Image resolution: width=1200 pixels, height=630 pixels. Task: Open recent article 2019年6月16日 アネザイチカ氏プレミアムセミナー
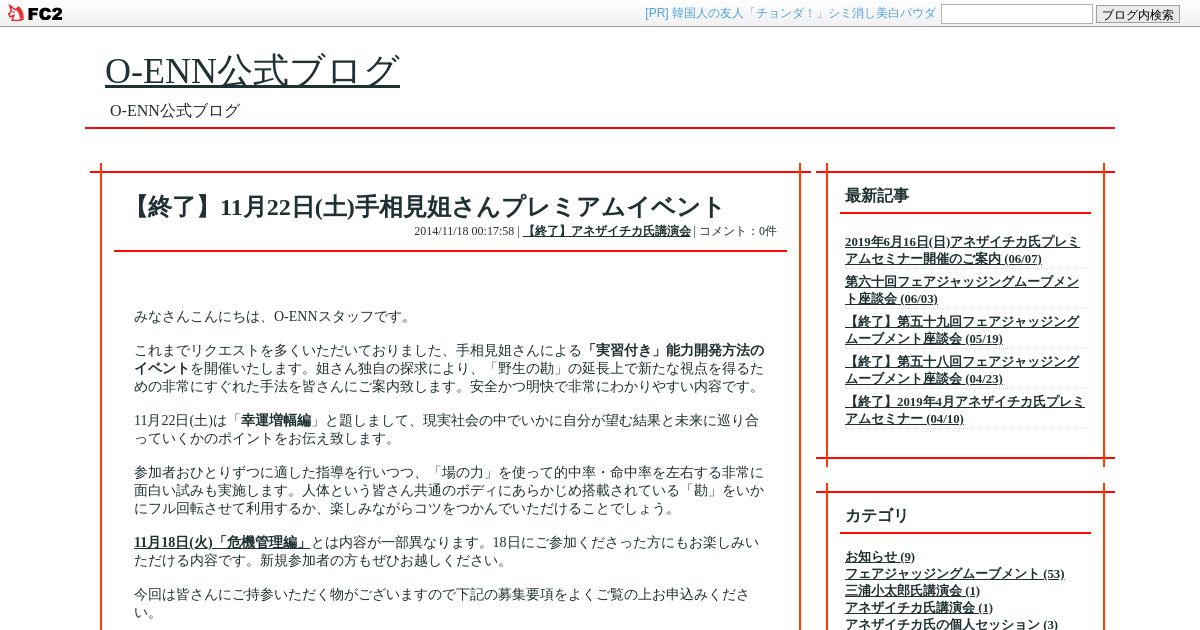click(x=962, y=250)
